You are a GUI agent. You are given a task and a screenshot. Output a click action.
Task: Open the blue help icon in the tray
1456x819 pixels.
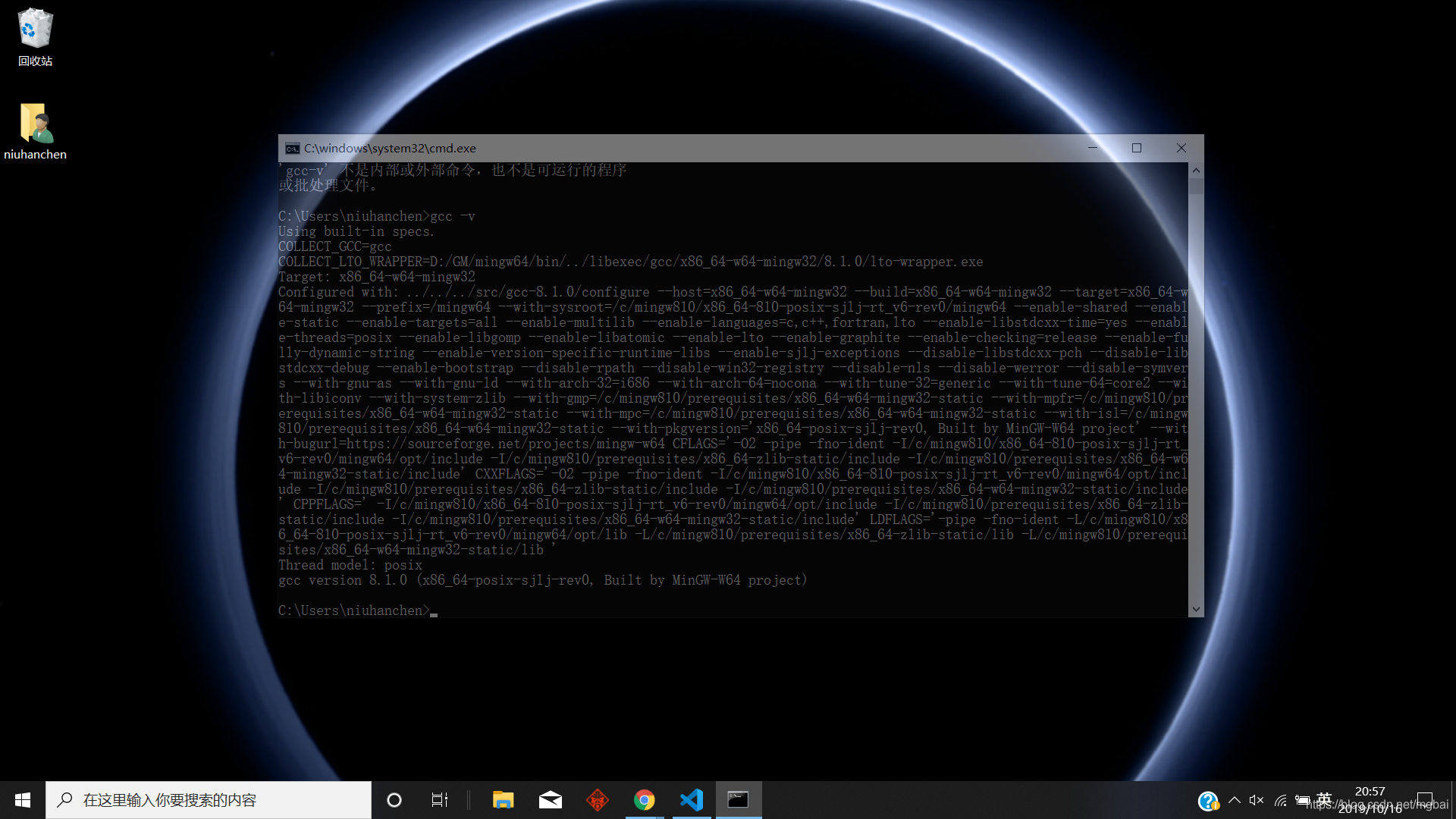(1208, 801)
